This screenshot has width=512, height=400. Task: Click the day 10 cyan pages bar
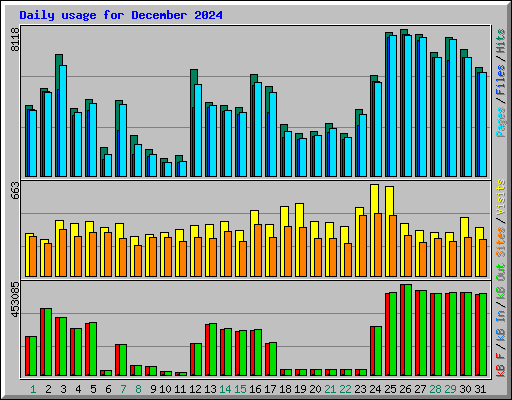tap(168, 169)
